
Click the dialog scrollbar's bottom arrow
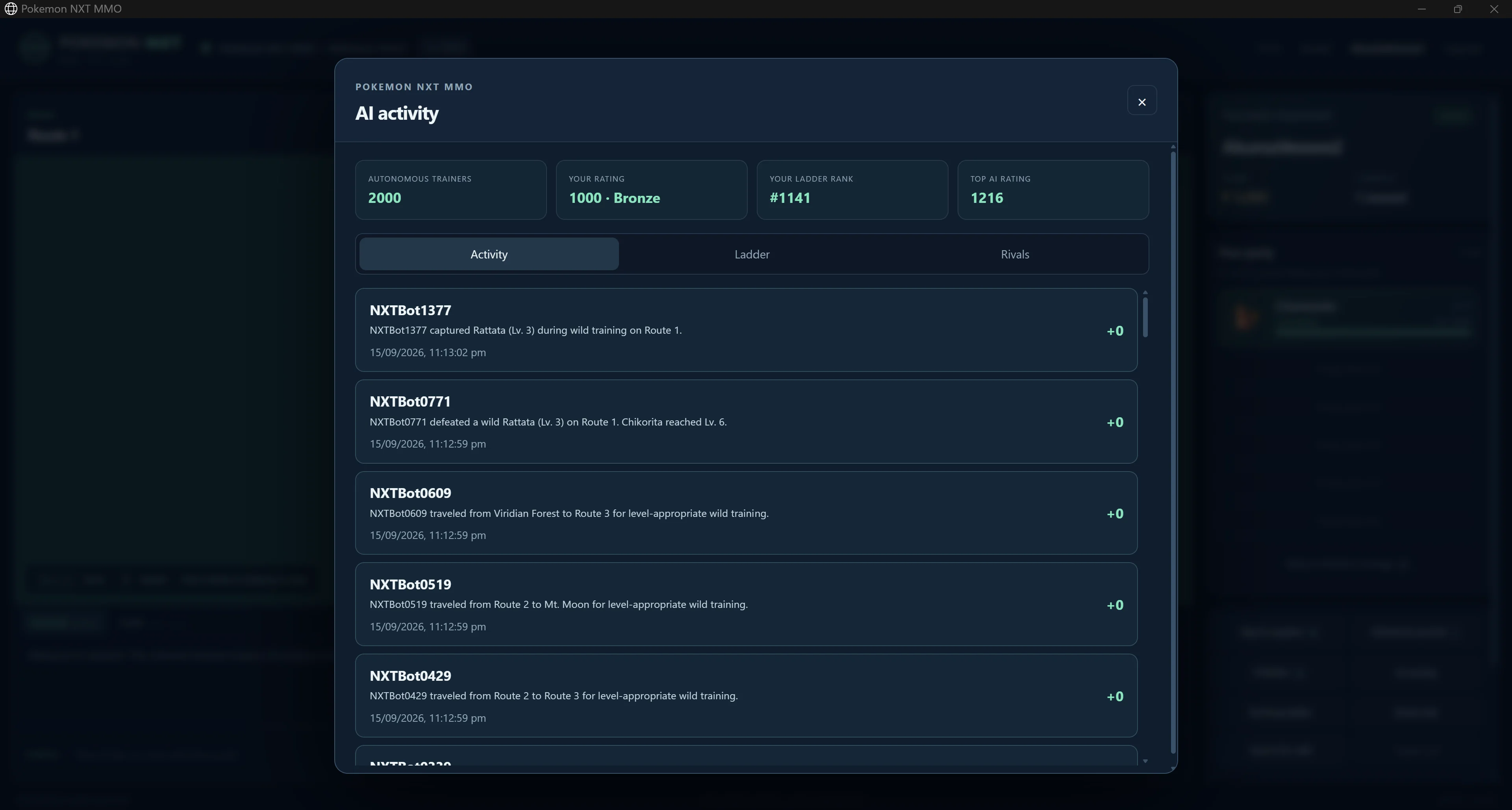click(x=1173, y=768)
